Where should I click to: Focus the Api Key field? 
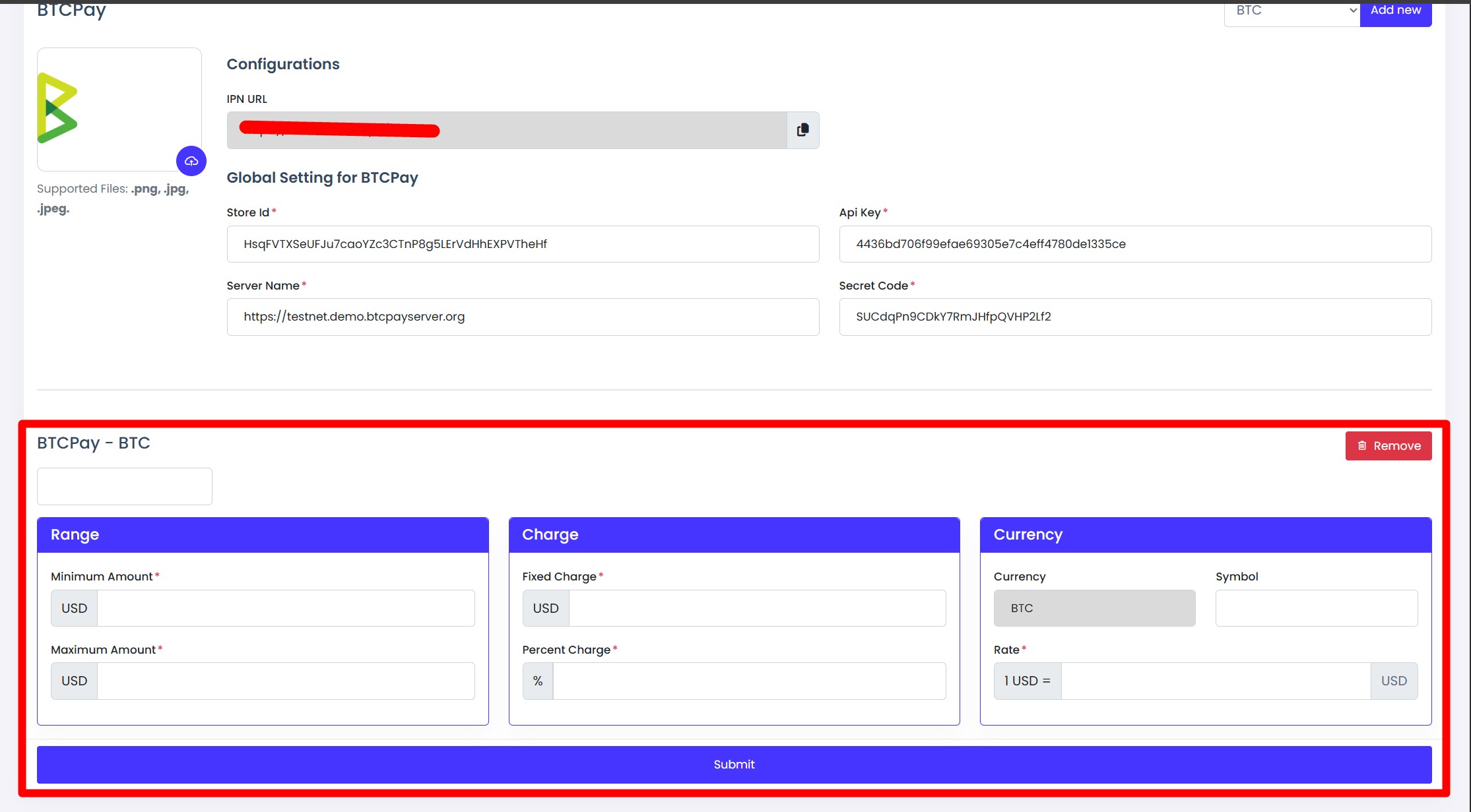[1135, 244]
